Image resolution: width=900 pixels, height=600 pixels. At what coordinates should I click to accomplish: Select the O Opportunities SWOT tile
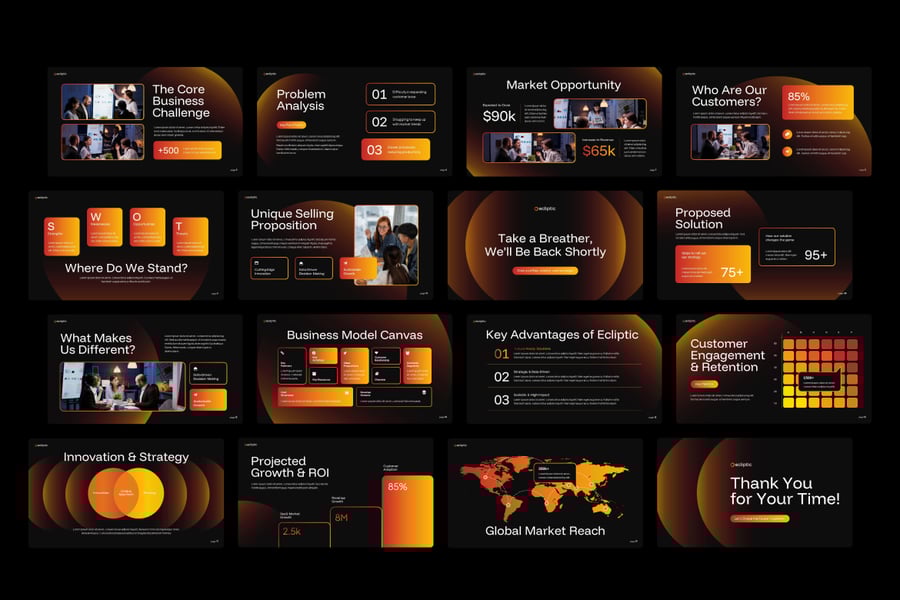pos(148,227)
